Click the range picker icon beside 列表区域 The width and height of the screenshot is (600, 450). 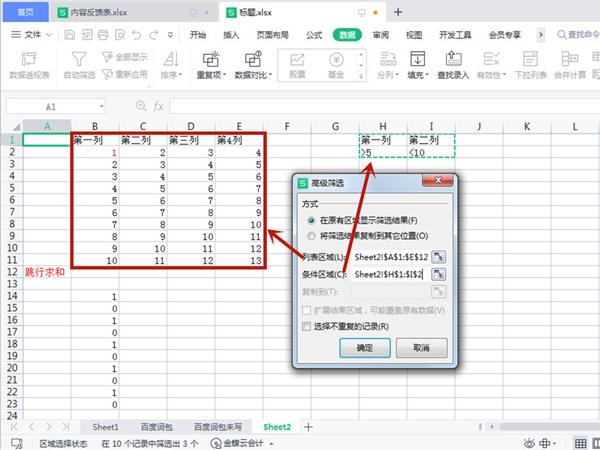438,257
